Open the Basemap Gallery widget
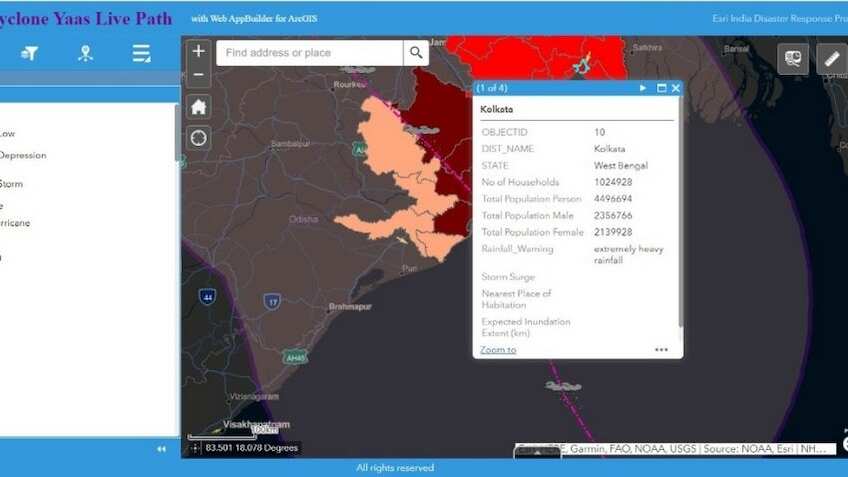This screenshot has width=848, height=477. 793,59
